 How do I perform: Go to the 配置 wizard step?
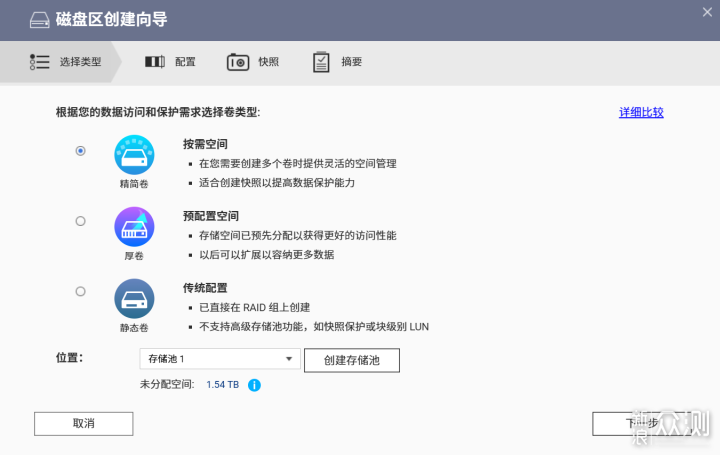pos(170,62)
